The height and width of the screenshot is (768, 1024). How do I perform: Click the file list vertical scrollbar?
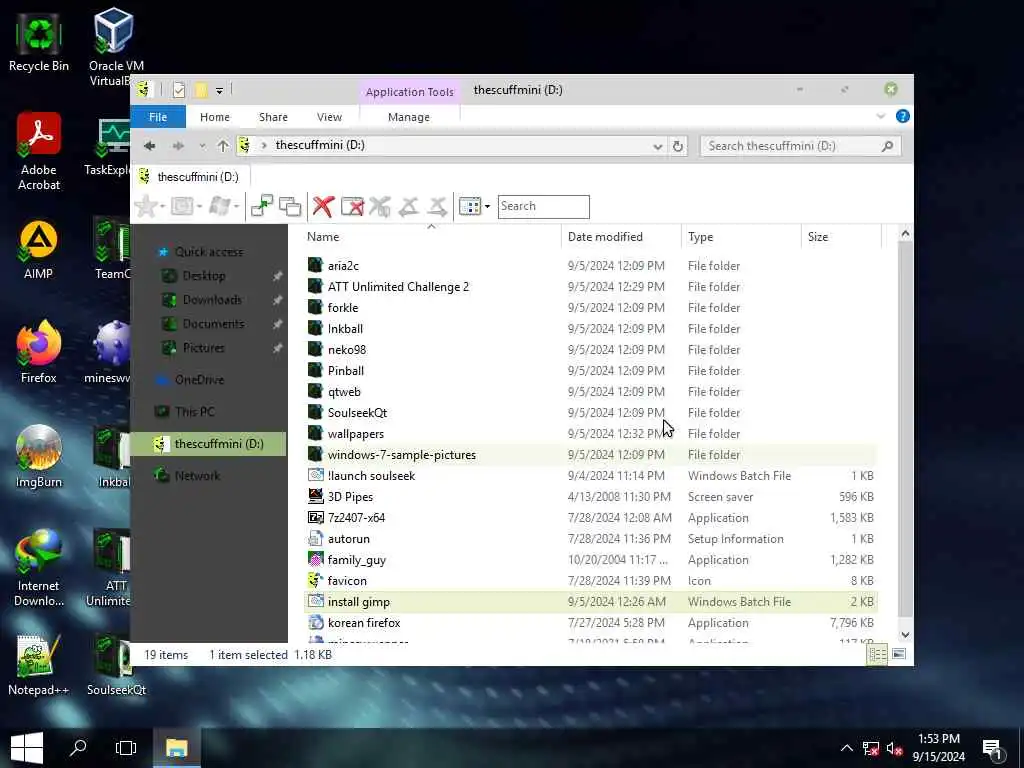905,431
